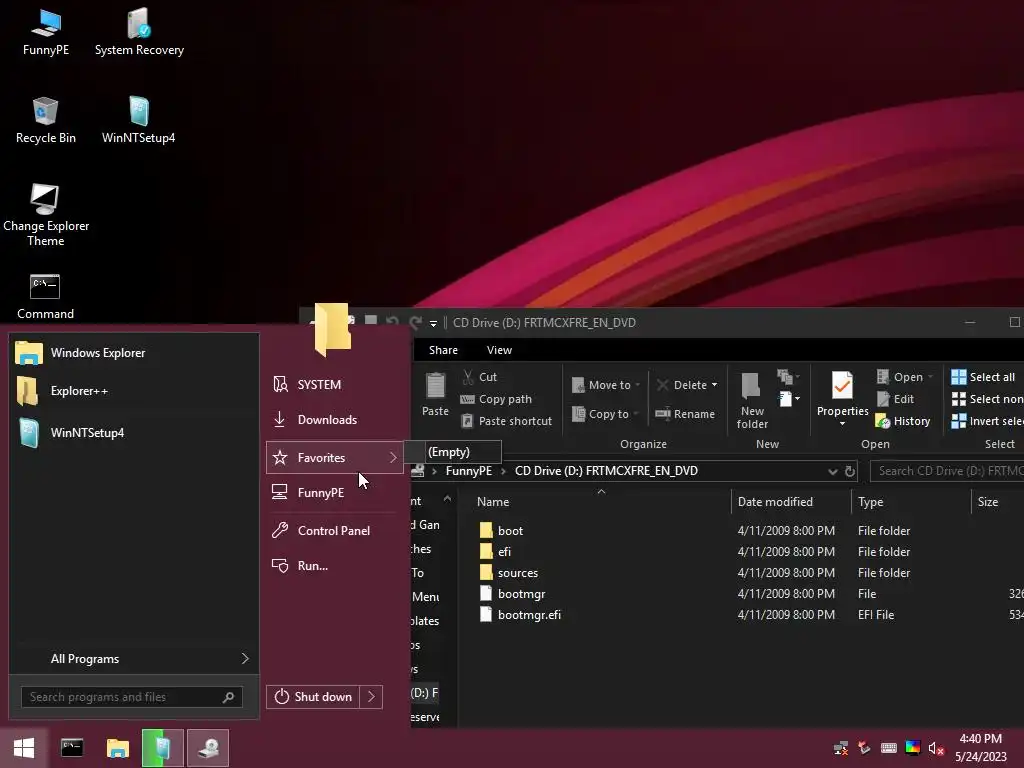Click FunnyPE in address breadcrumb
This screenshot has width=1024, height=768.
[x=468, y=471]
